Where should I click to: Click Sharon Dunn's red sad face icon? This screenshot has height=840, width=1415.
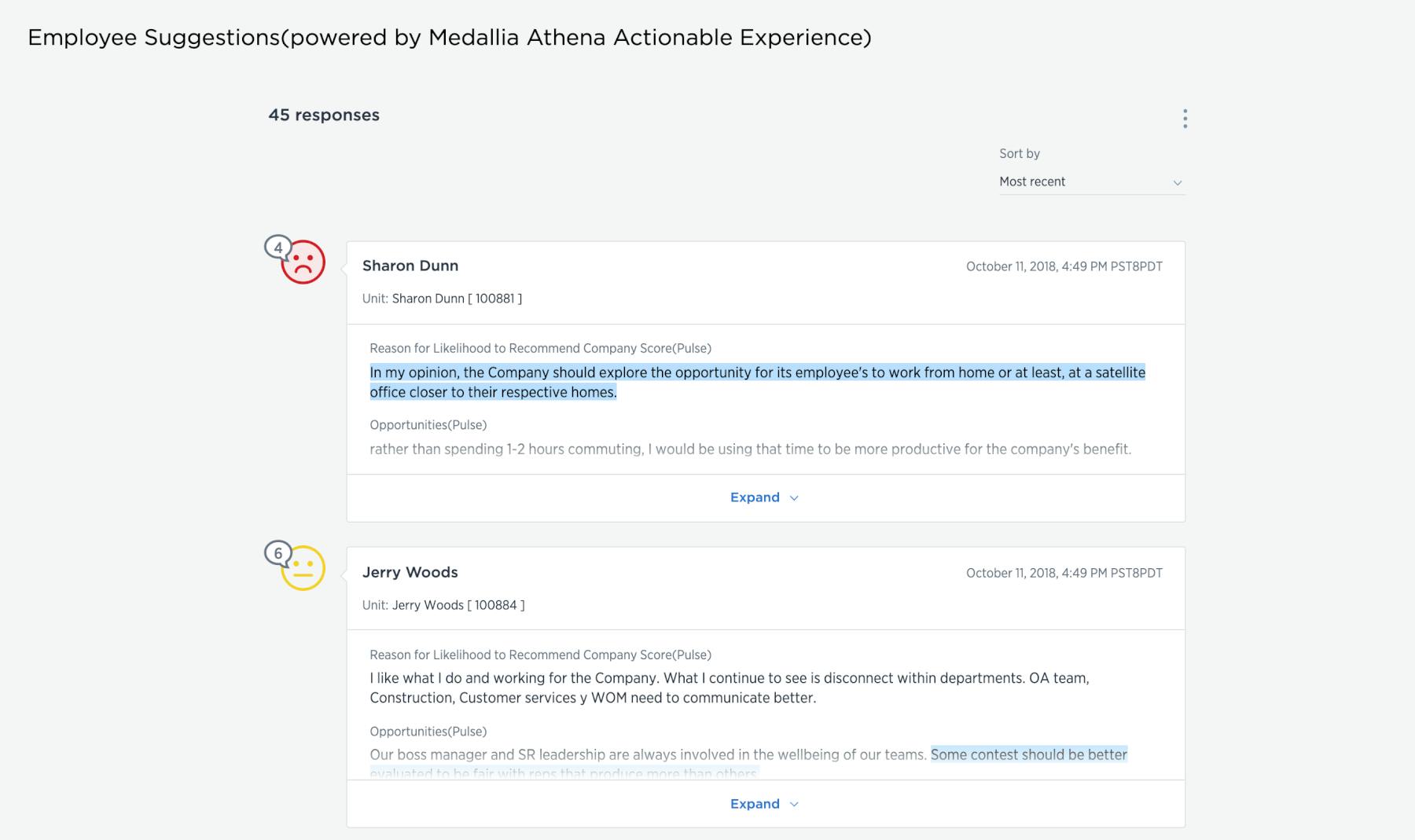point(303,262)
